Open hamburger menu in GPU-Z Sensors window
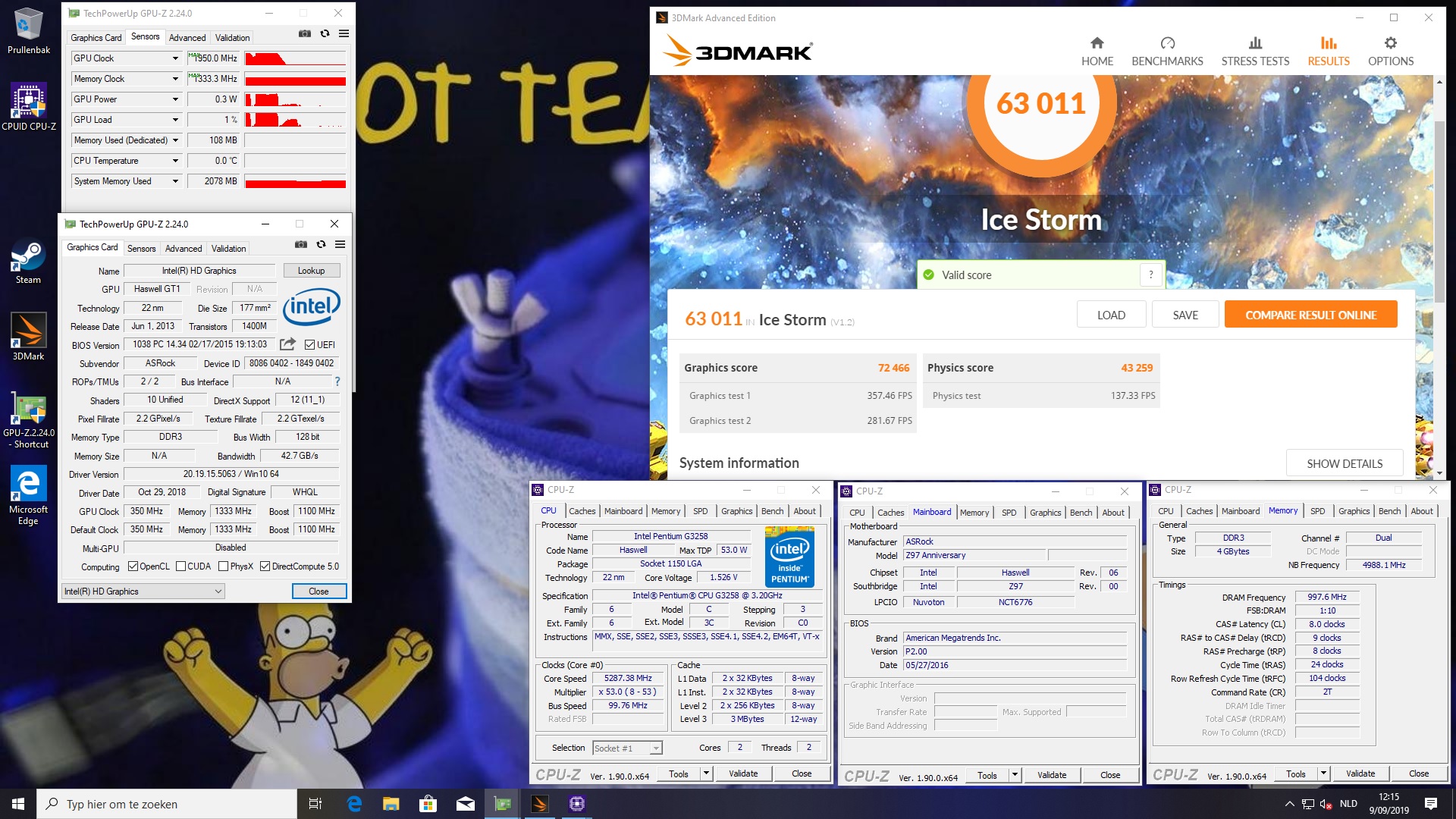The height and width of the screenshot is (819, 1456). pyautogui.click(x=344, y=34)
